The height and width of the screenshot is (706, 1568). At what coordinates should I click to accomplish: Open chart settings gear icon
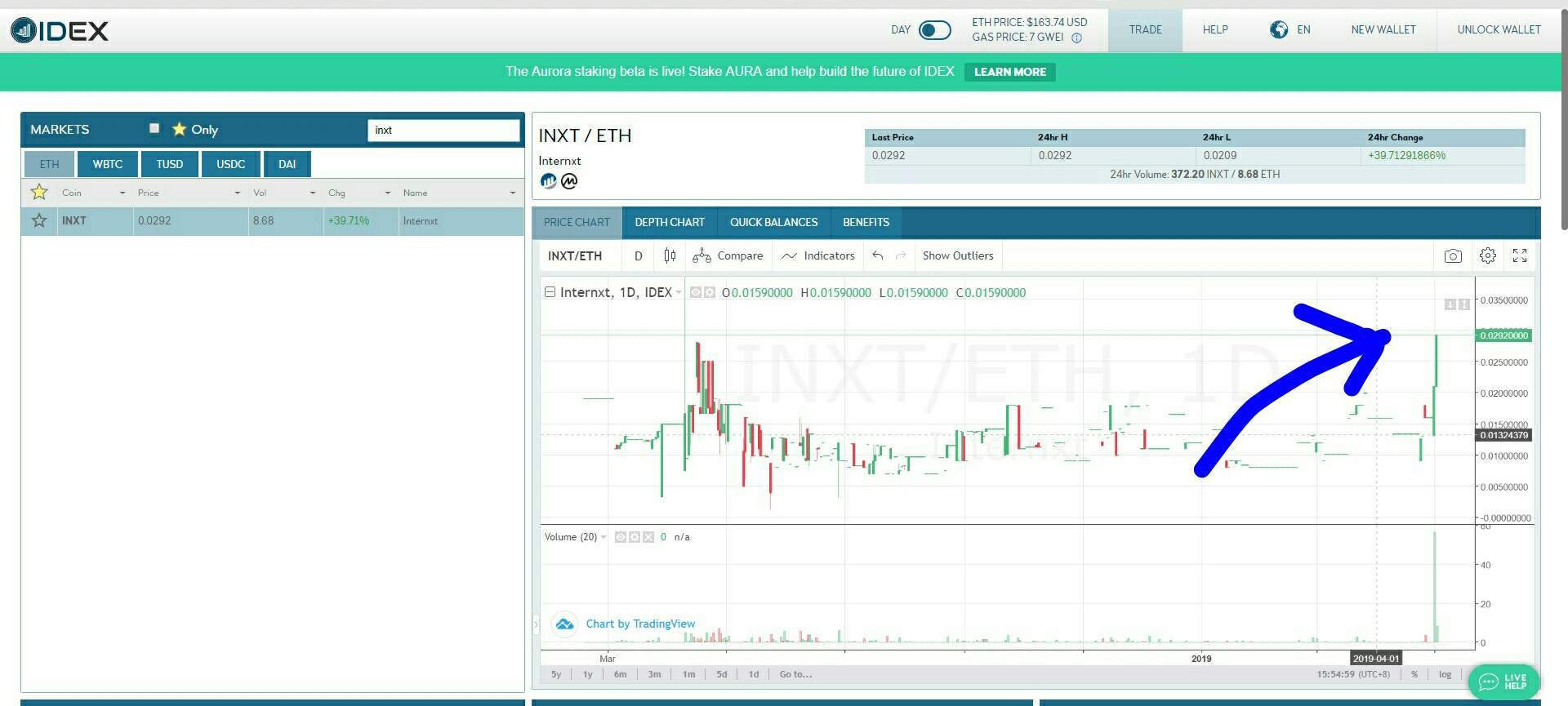click(x=1488, y=256)
